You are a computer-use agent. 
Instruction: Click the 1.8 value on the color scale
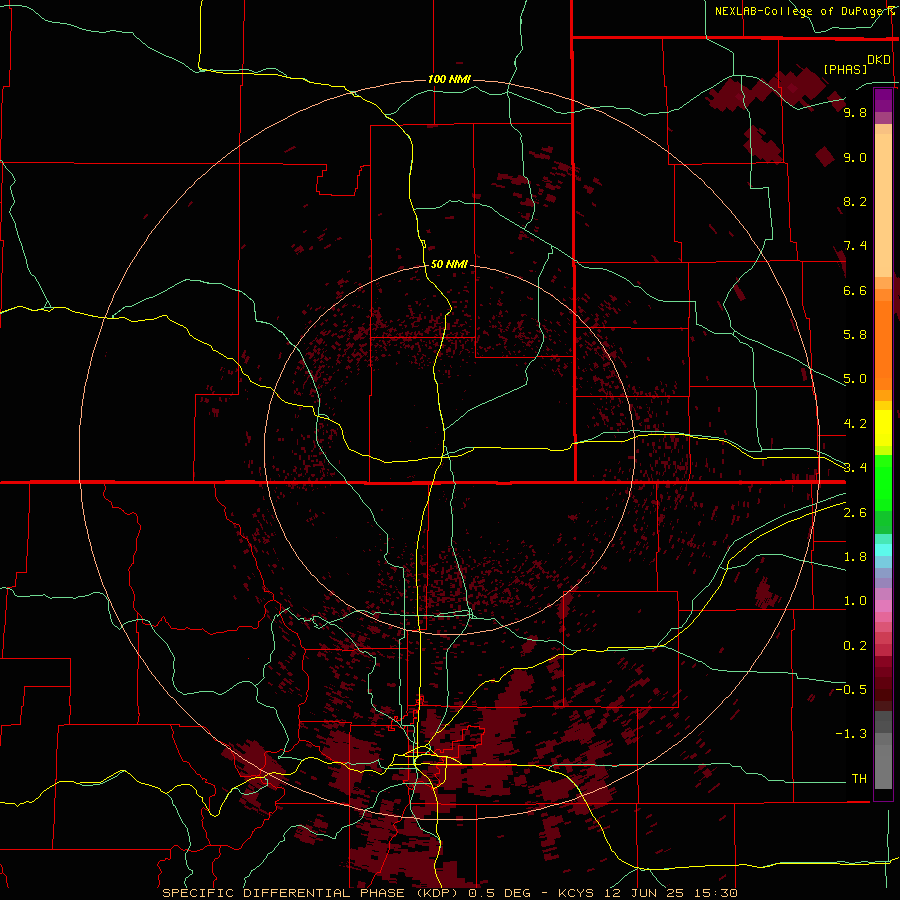(855, 557)
